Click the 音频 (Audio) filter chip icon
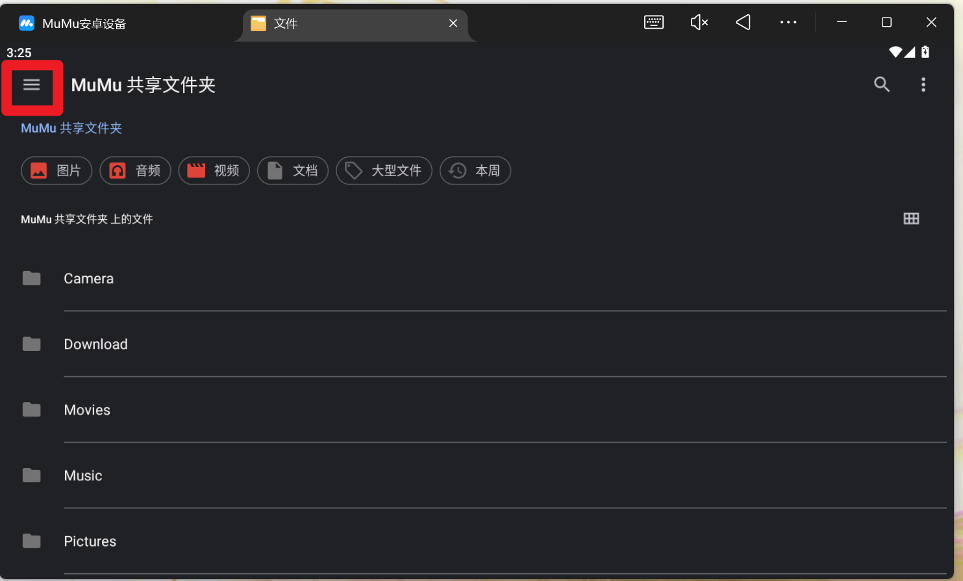This screenshot has width=963, height=581. click(117, 170)
